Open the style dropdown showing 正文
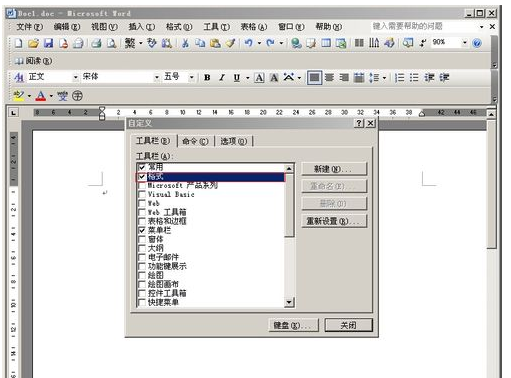This screenshot has width=511, height=378. pyautogui.click(x=76, y=78)
